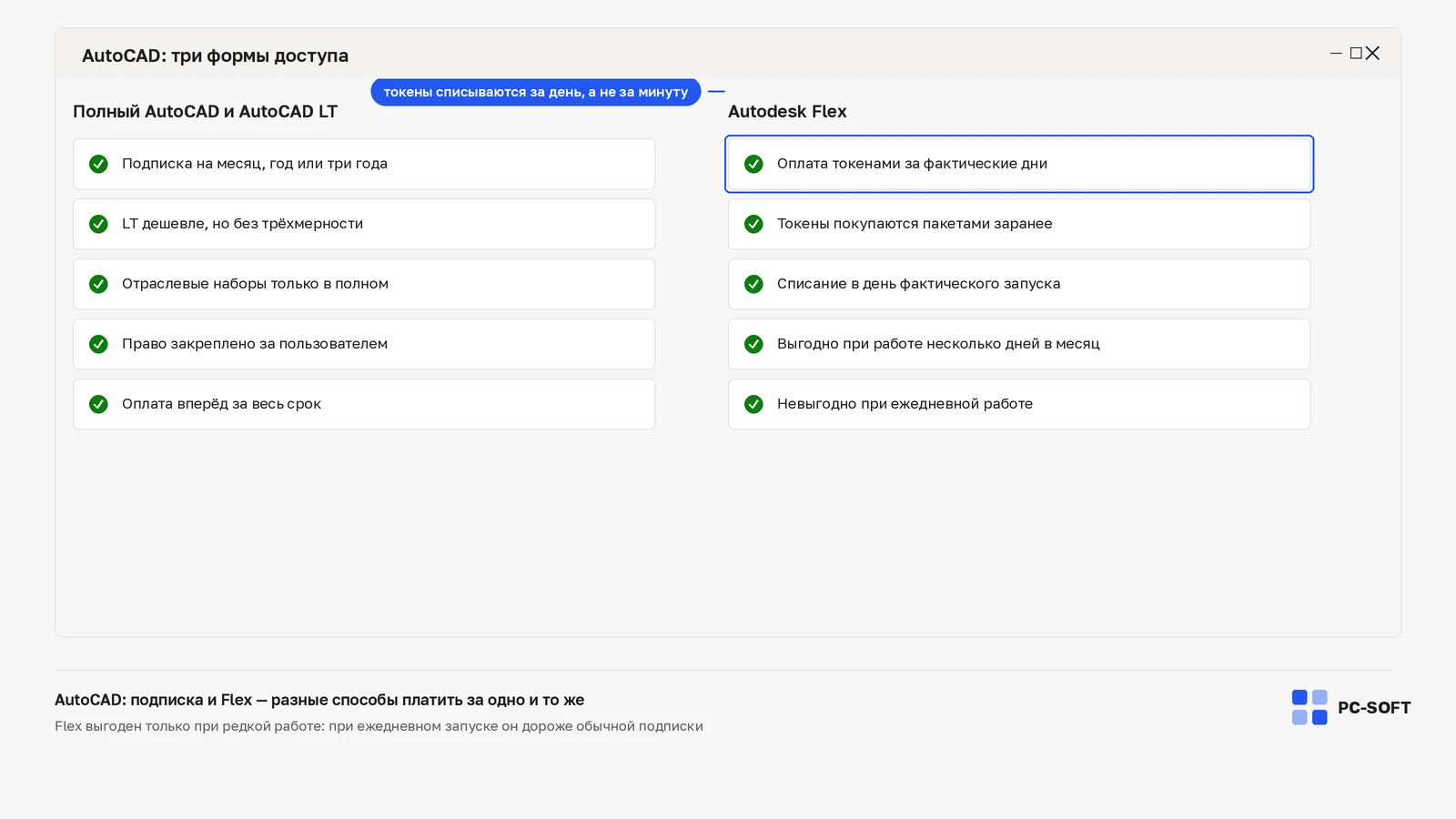1456x819 pixels.
Task: Click the 'PC-SOFT' brand text
Action: pos(1374,708)
